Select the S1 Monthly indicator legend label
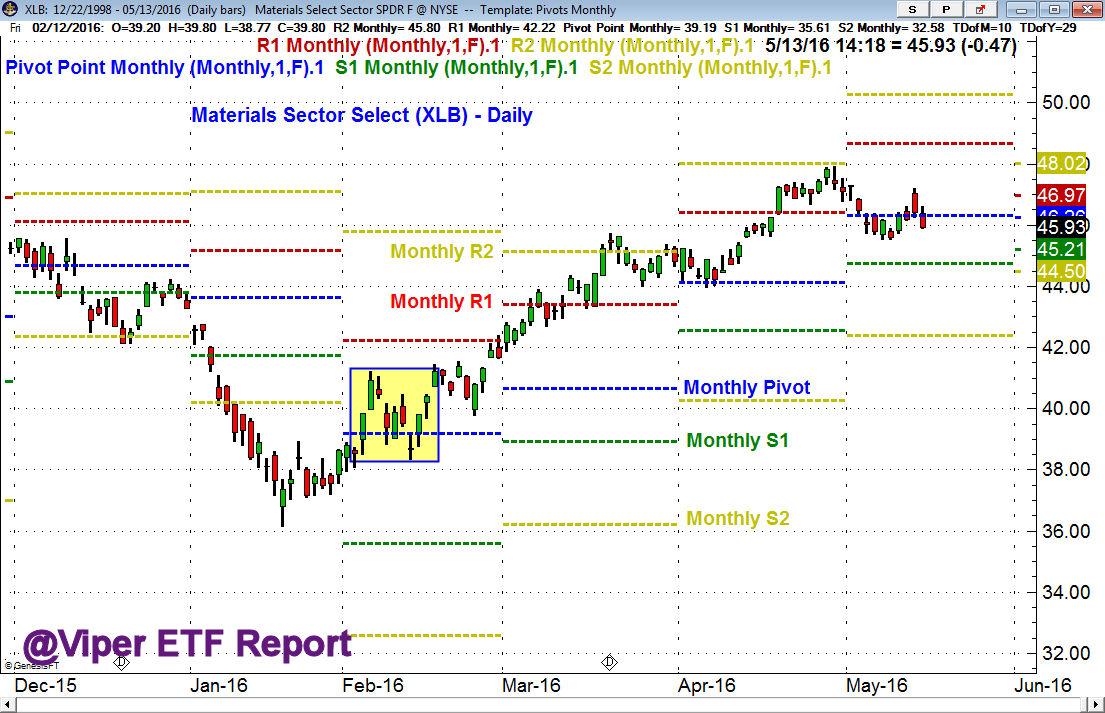Screen dimensions: 1105x713 click(457, 68)
